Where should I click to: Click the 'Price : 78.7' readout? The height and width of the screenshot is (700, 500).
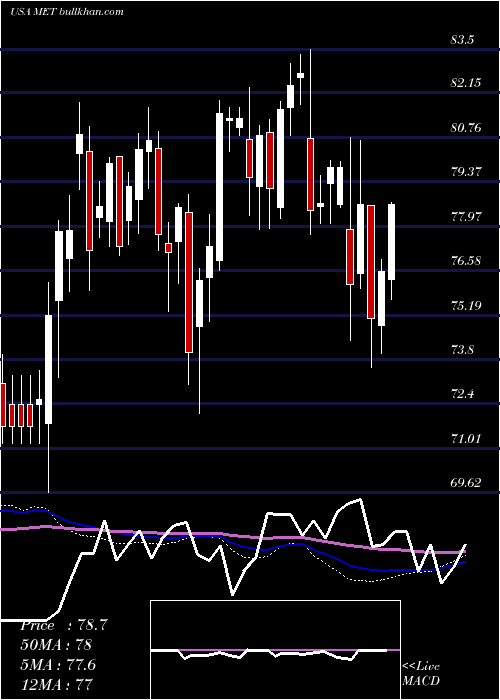63,625
